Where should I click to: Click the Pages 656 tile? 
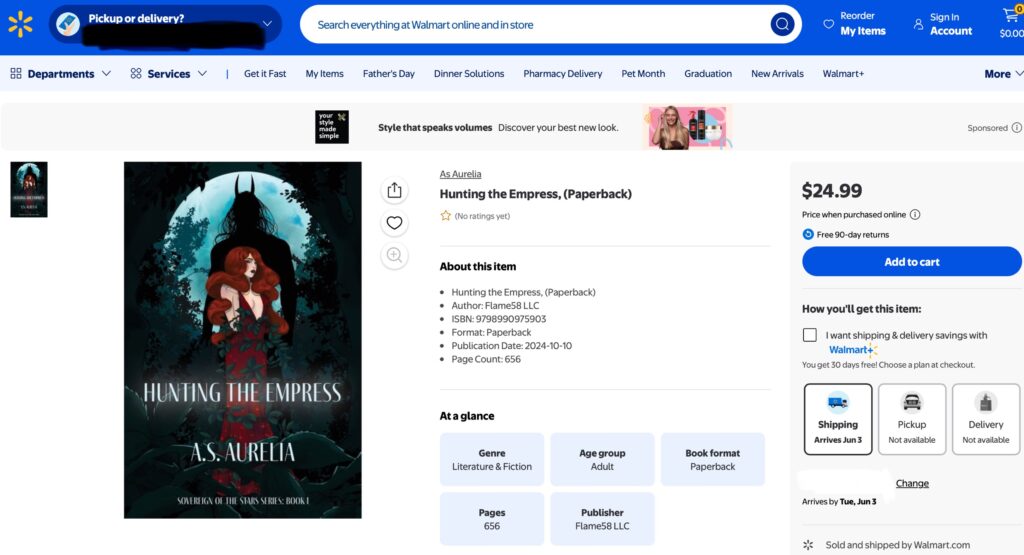tap(492, 519)
